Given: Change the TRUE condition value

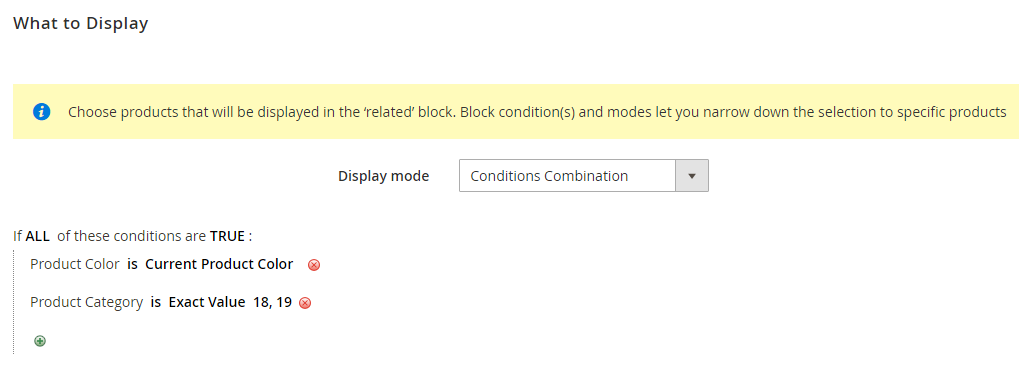Looking at the screenshot, I should (x=227, y=236).
